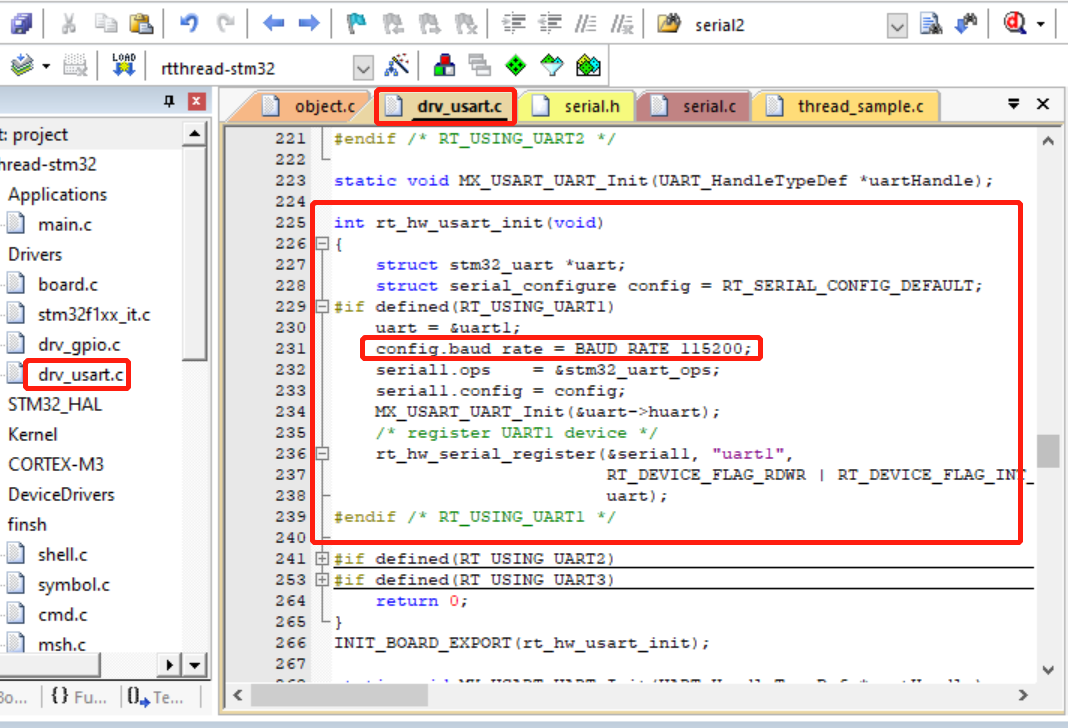Close the active editor tab
The width and height of the screenshot is (1068, 728).
pos(1043,104)
